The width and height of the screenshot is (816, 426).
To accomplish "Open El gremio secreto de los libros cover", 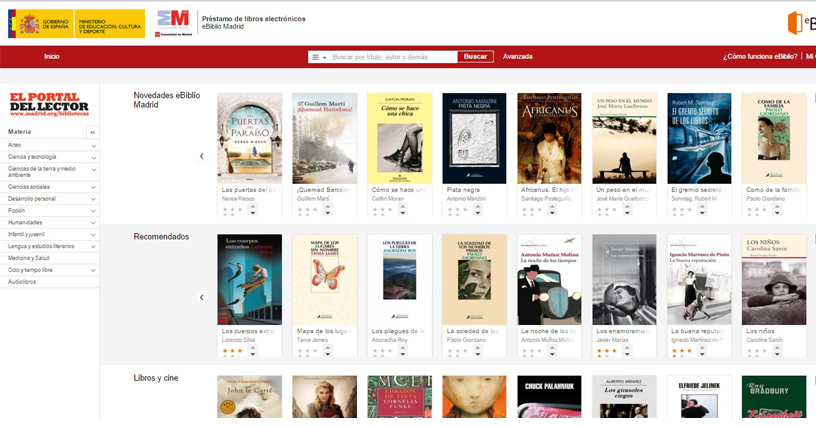I will click(699, 138).
